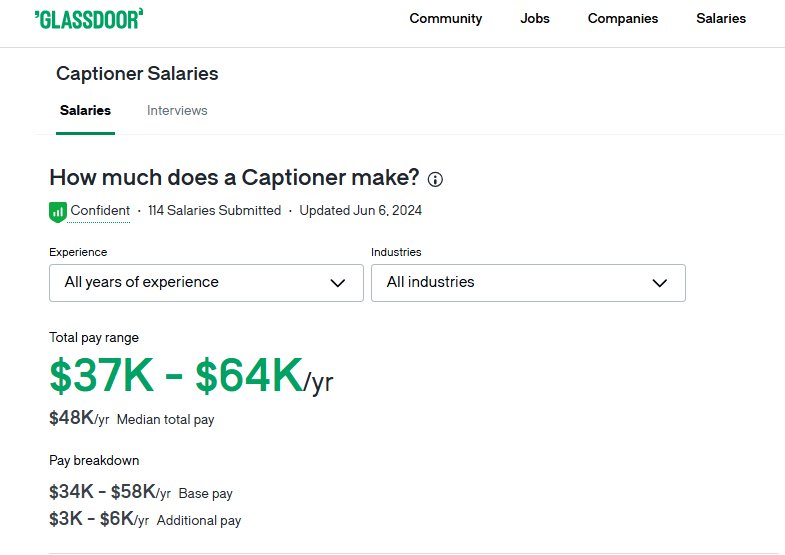Click the 114 Salaries Submitted text
The image size is (785, 555).
214,211
